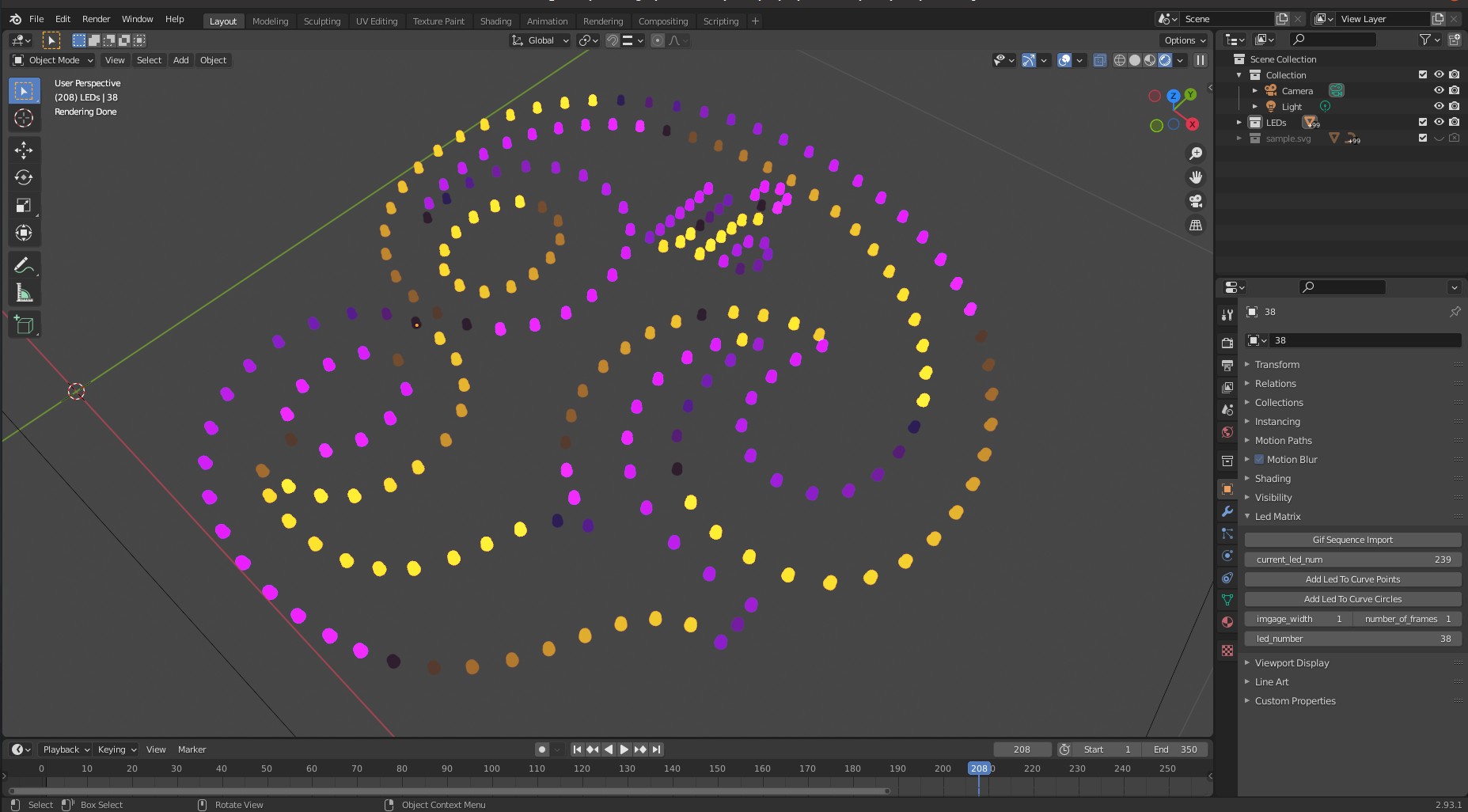The image size is (1468, 812).
Task: Open the Modifier properties wrench tab
Action: [1227, 511]
